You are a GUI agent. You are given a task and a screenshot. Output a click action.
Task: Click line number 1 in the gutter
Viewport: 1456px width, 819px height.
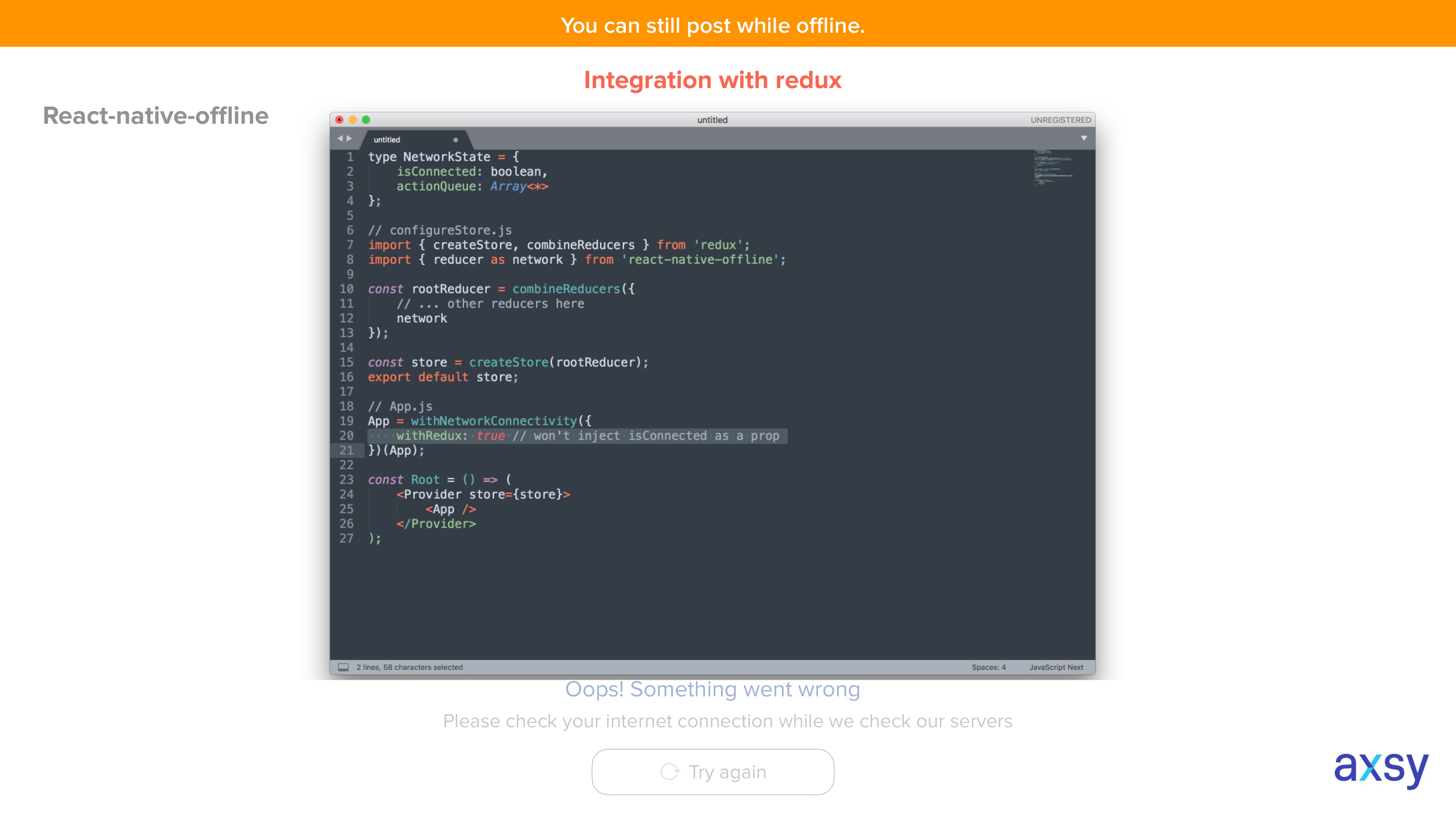350,157
